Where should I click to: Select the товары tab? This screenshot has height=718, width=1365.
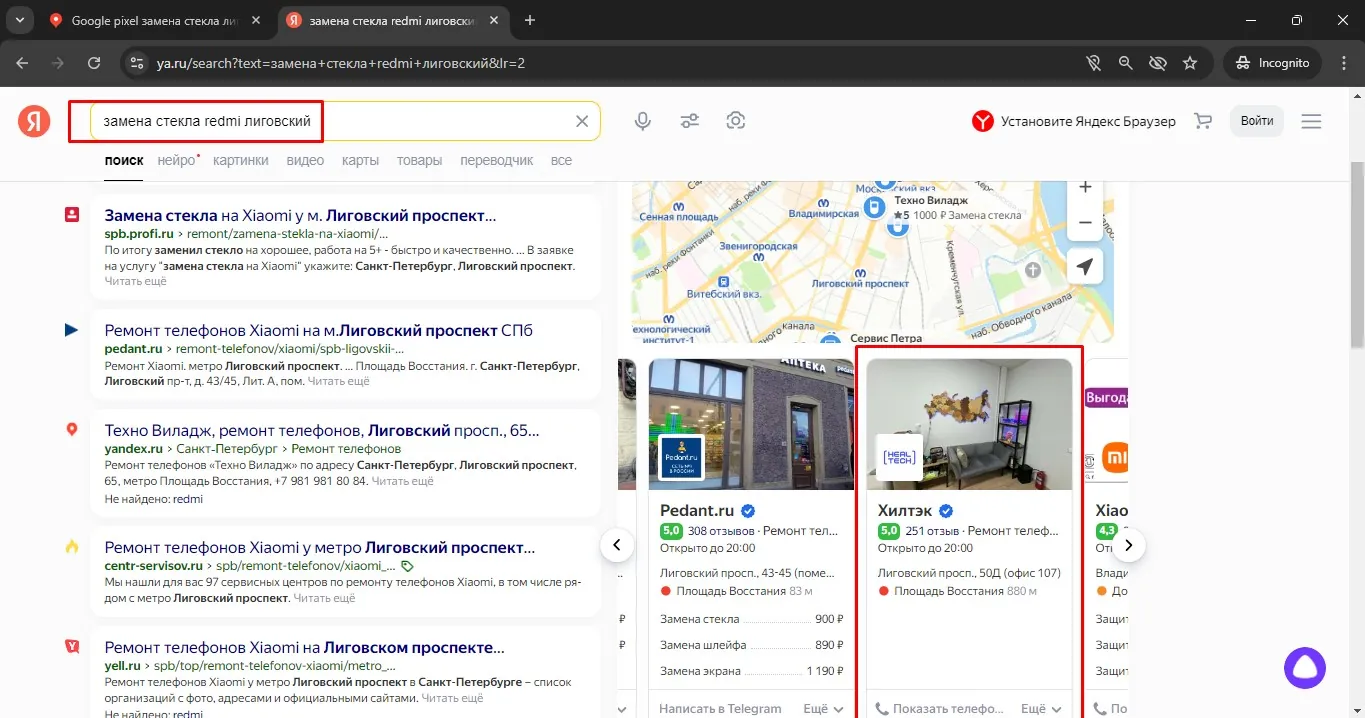(x=419, y=160)
